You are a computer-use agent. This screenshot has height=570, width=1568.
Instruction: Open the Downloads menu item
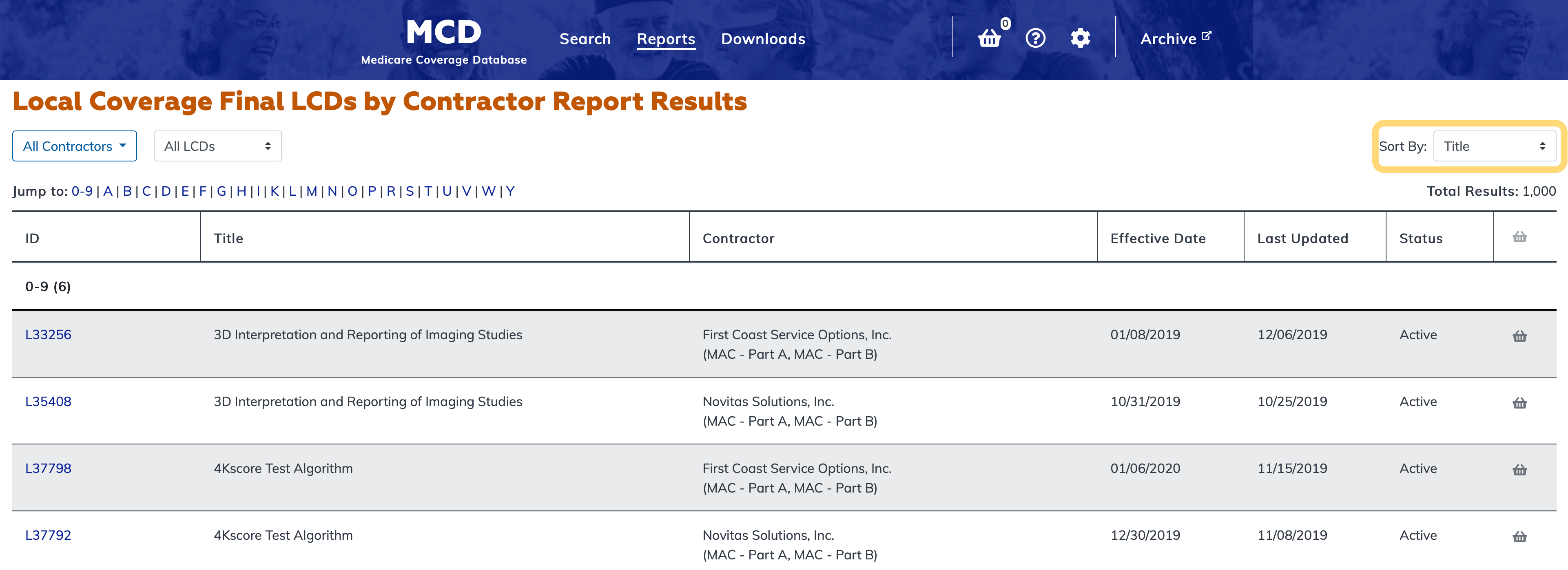763,39
